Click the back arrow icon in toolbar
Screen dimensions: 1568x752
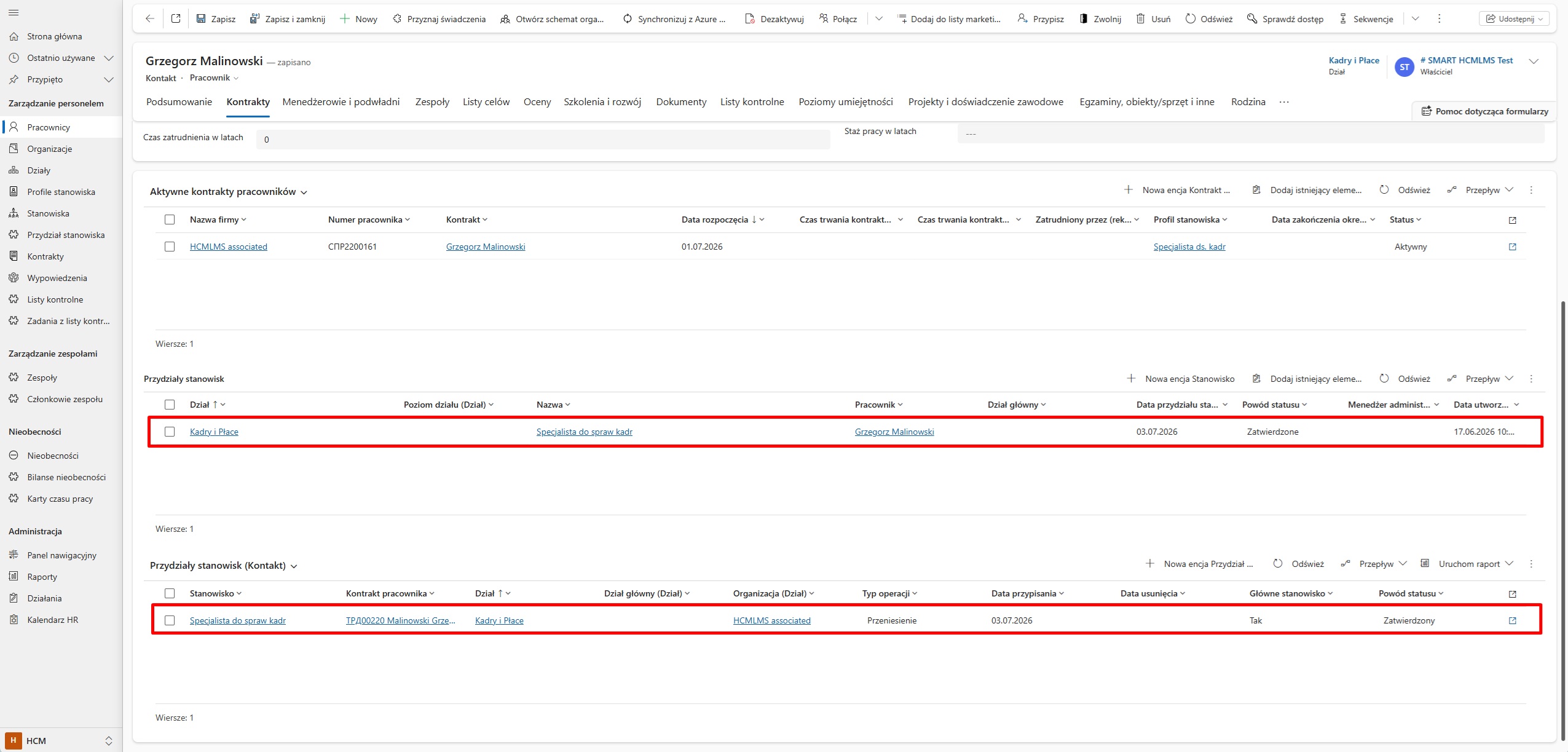click(x=149, y=19)
